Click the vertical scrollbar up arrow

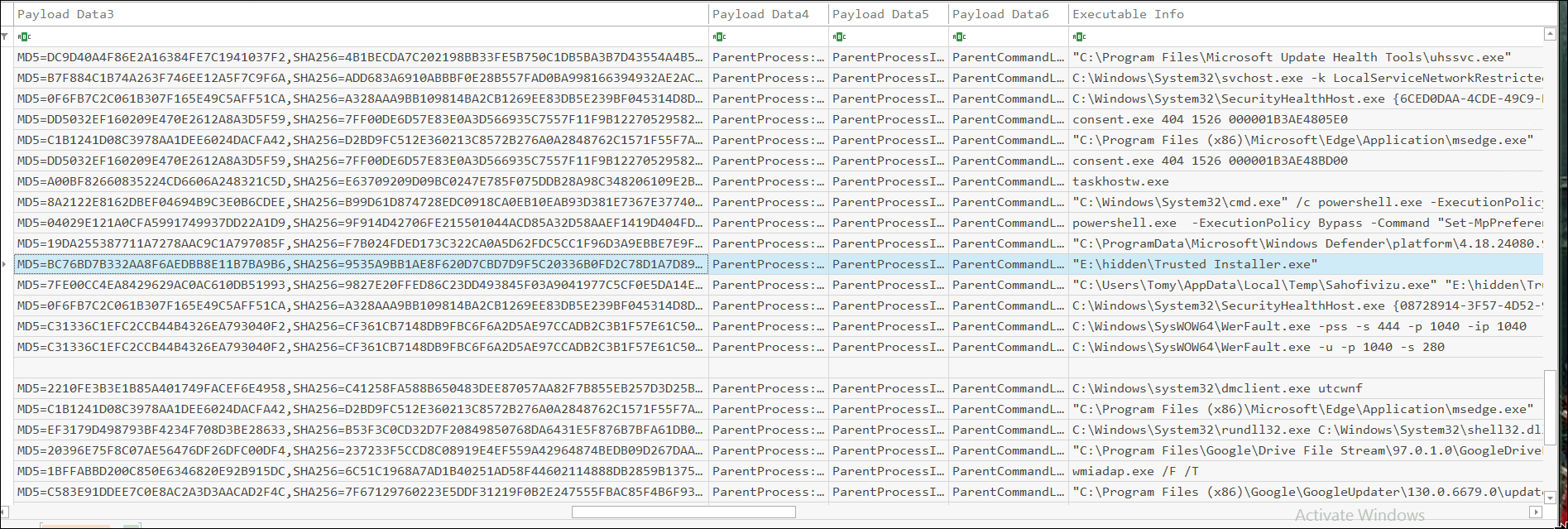point(1550,35)
